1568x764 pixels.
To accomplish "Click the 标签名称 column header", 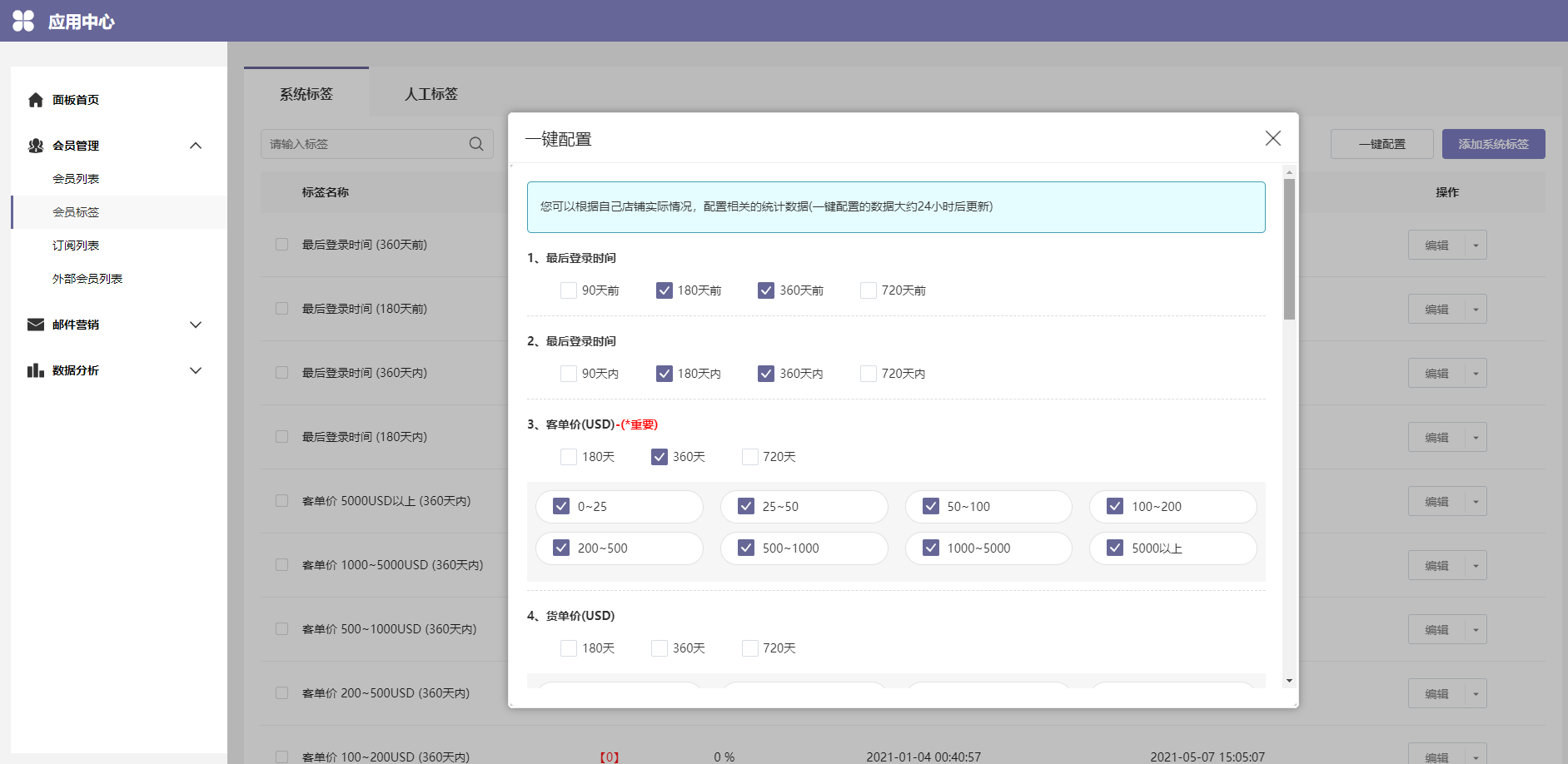I will pos(326,192).
